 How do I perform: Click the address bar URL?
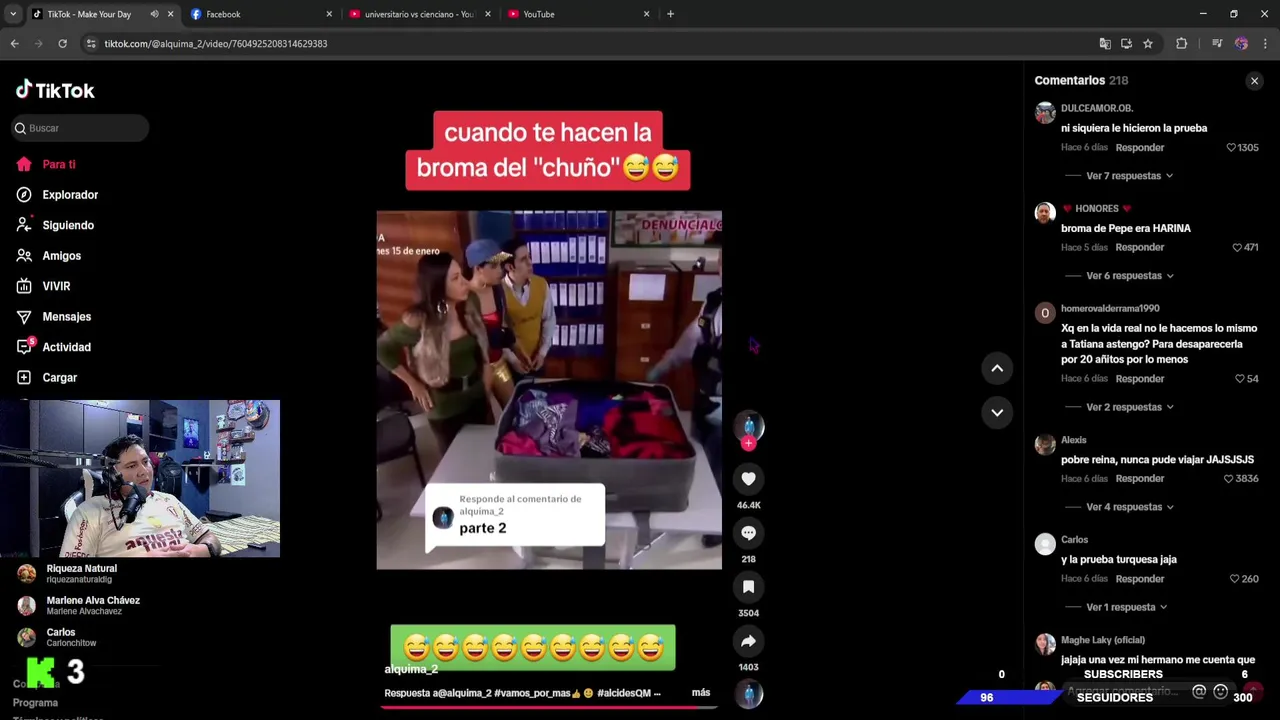(x=216, y=44)
